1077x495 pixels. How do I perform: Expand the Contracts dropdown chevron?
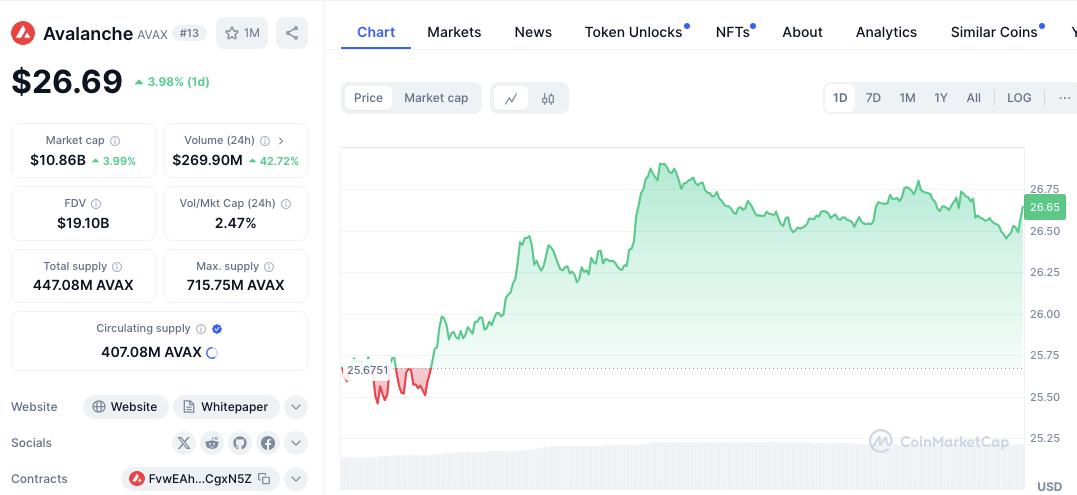click(295, 479)
